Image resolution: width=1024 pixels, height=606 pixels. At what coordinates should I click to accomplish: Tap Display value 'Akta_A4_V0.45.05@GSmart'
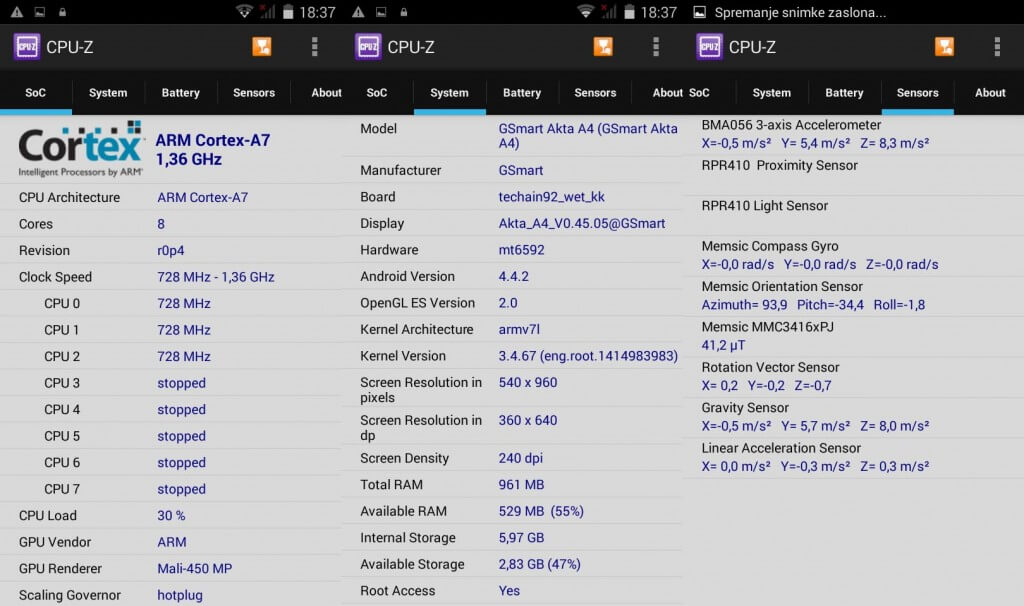tap(582, 223)
